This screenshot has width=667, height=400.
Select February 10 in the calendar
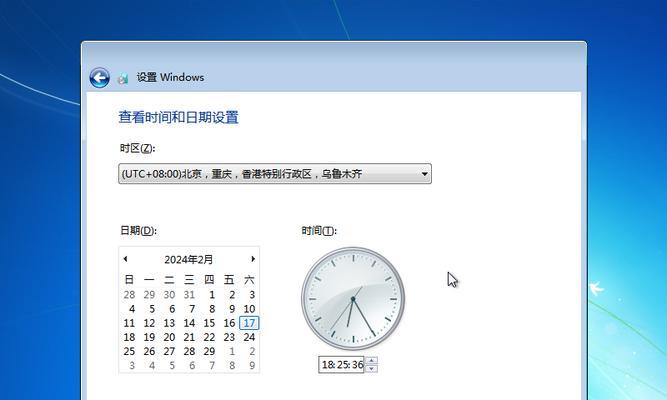[249, 309]
